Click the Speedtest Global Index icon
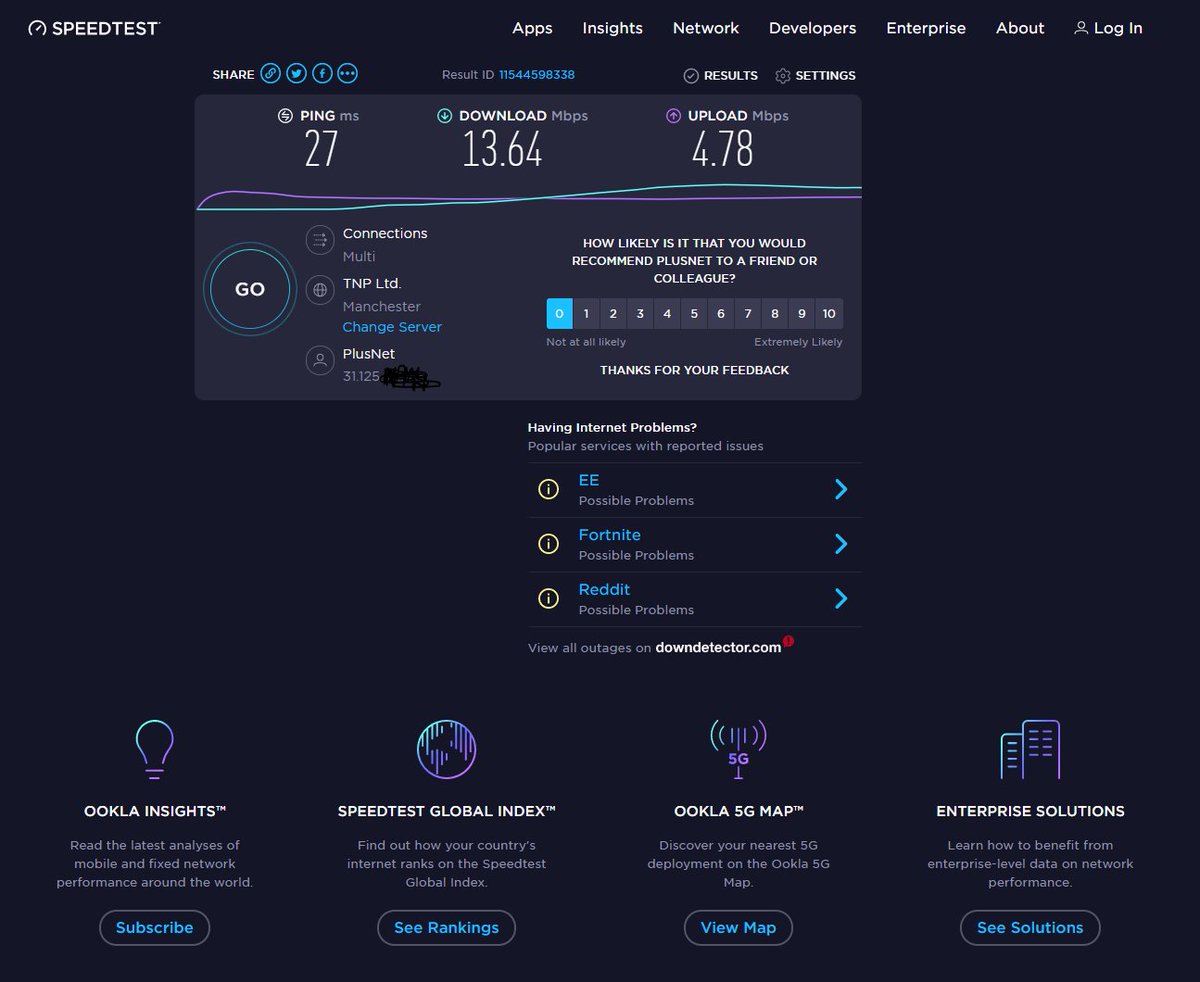 click(446, 749)
